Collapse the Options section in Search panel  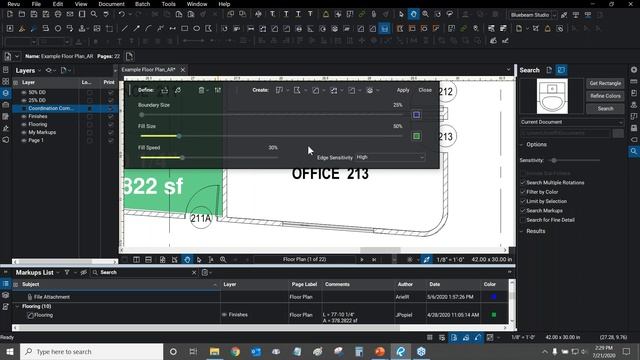pyautogui.click(x=522, y=144)
